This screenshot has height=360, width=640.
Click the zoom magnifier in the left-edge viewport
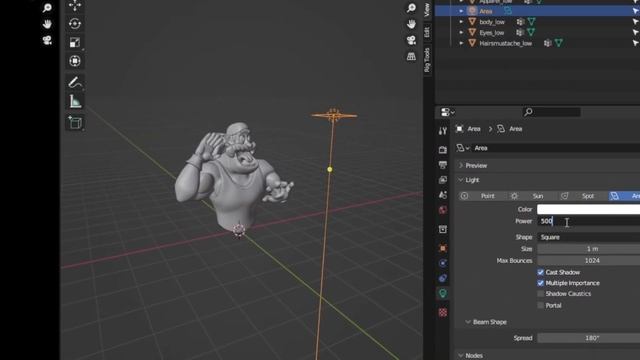click(x=47, y=8)
